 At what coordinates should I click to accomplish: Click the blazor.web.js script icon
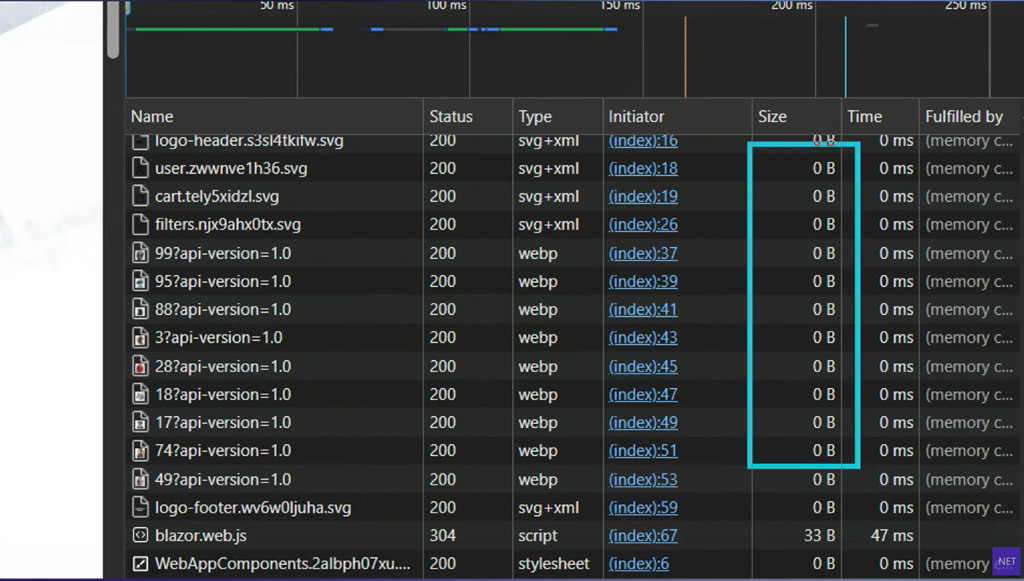click(x=140, y=536)
